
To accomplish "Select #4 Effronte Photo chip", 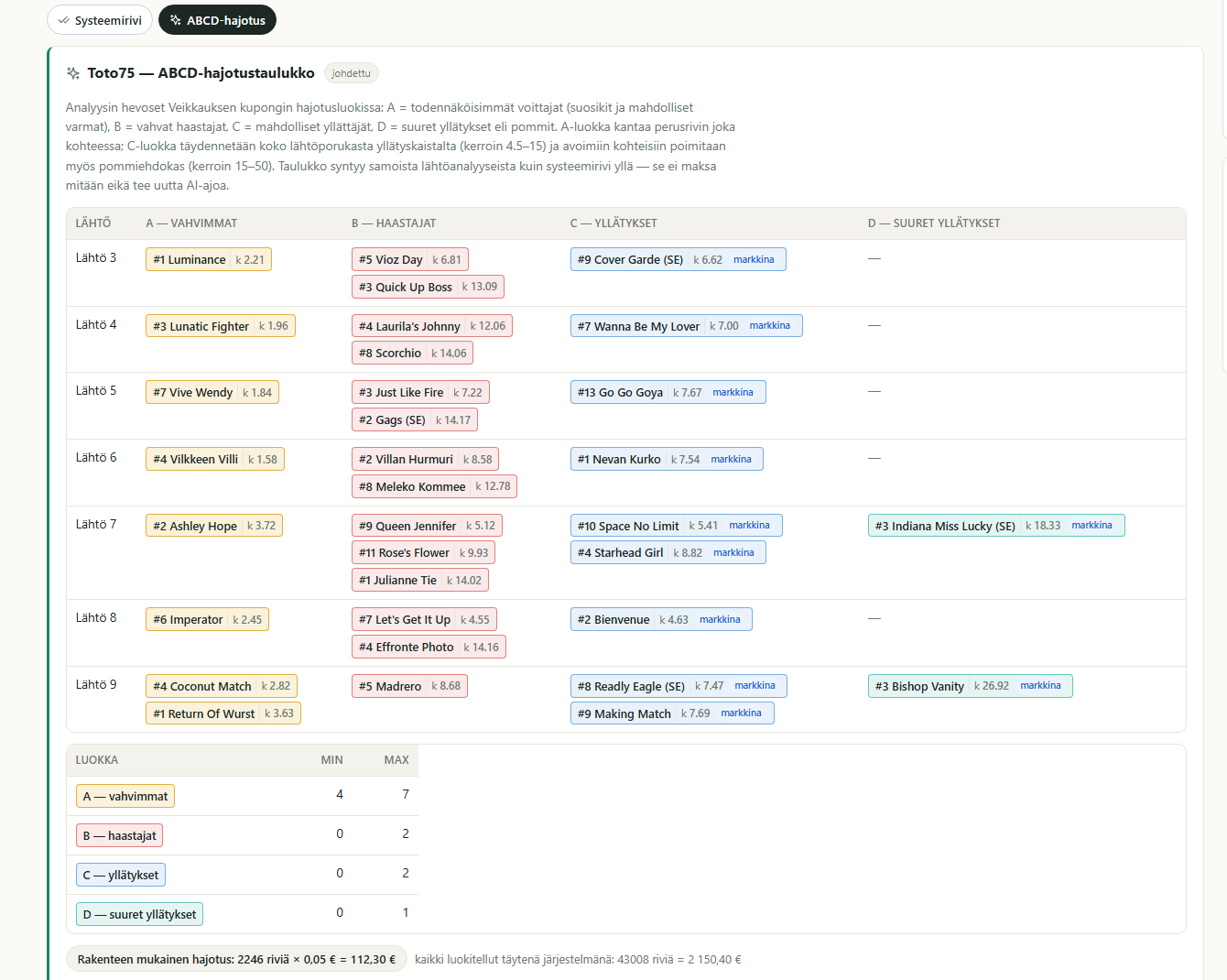I will click(x=429, y=647).
